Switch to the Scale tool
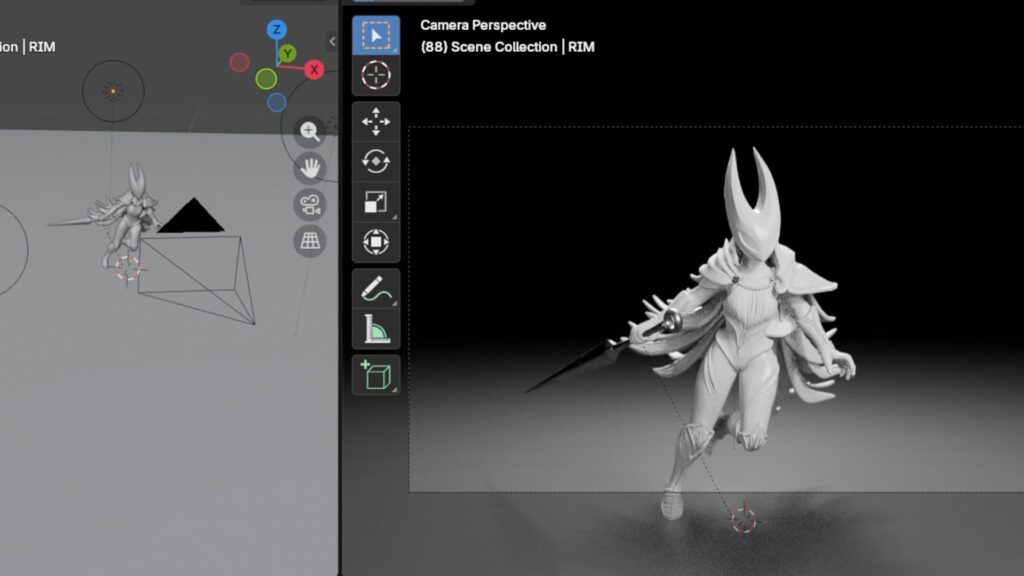Viewport: 1024px width, 576px height. pyautogui.click(x=376, y=201)
